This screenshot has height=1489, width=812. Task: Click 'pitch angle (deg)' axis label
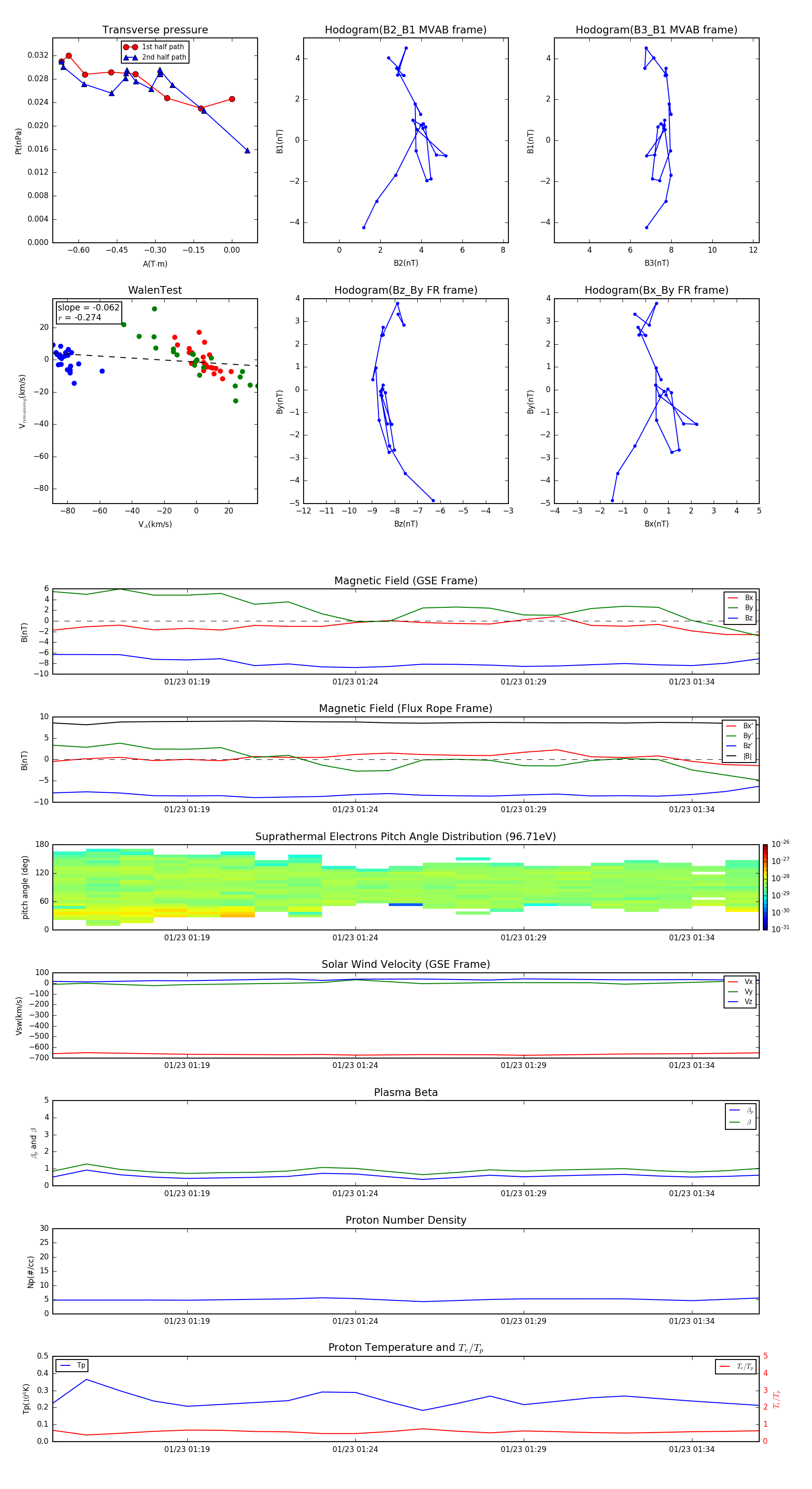pos(25,887)
